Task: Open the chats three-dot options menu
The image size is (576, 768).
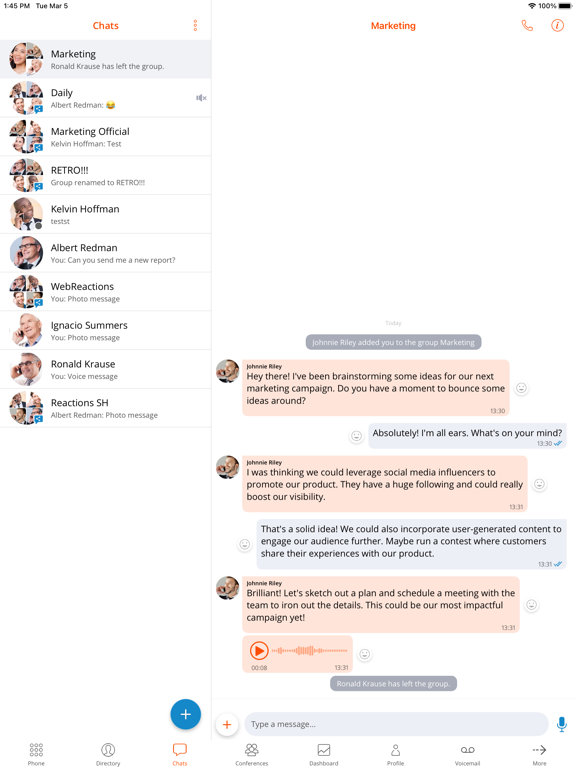Action: click(x=195, y=25)
